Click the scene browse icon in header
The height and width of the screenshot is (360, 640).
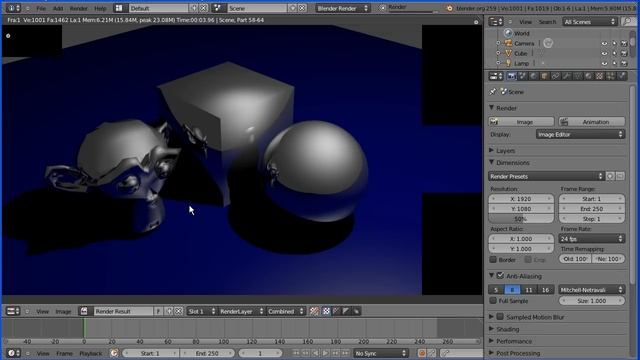[x=218, y=8]
